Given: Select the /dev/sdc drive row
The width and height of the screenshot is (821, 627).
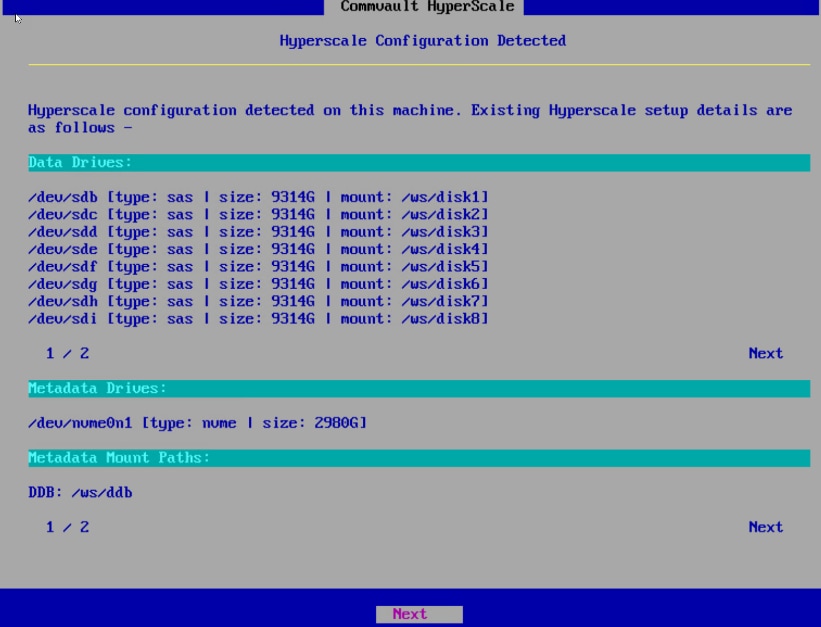Looking at the screenshot, I should click(258, 214).
